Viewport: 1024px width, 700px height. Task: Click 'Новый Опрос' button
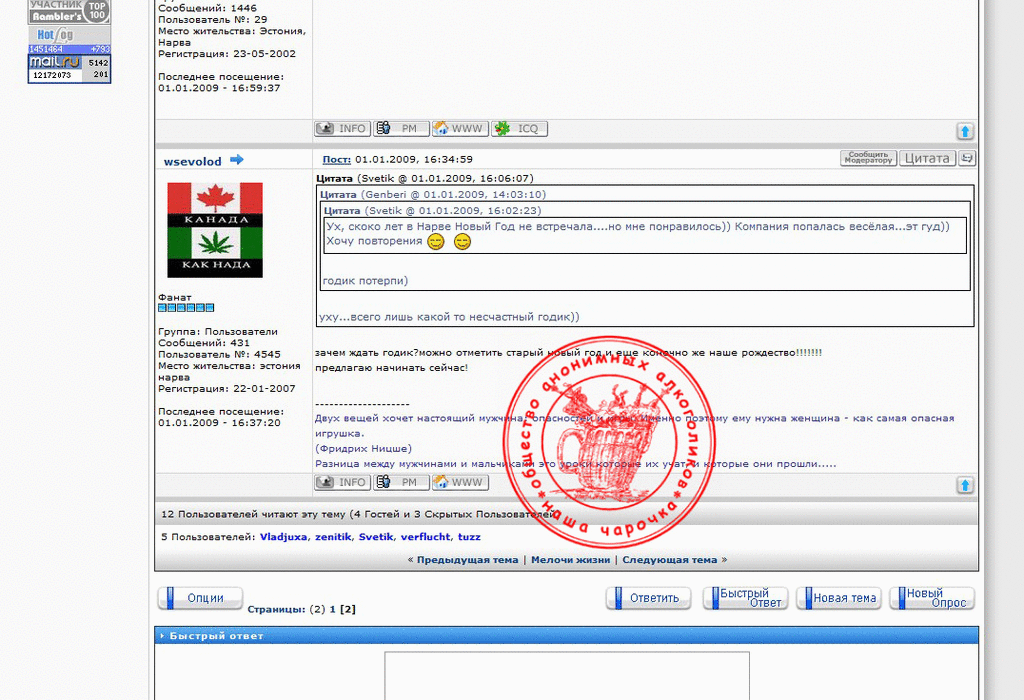tap(932, 598)
